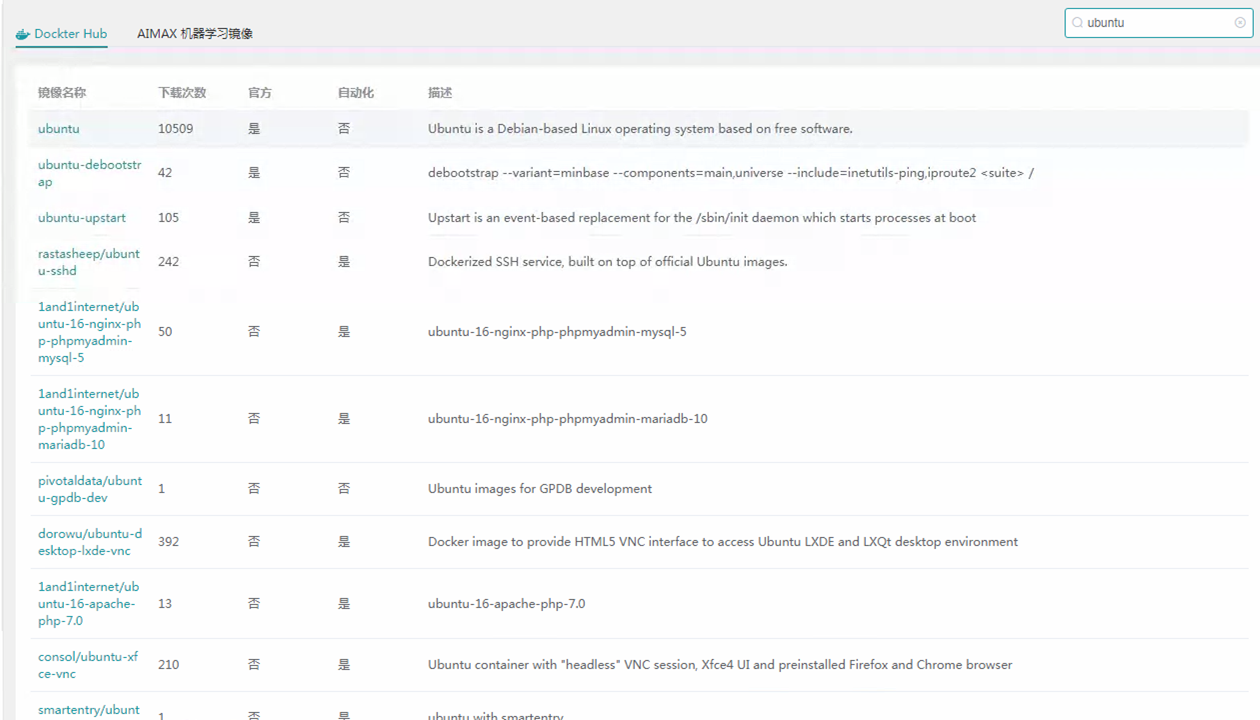
Task: Open the ubuntu image link
Action: (x=59, y=129)
